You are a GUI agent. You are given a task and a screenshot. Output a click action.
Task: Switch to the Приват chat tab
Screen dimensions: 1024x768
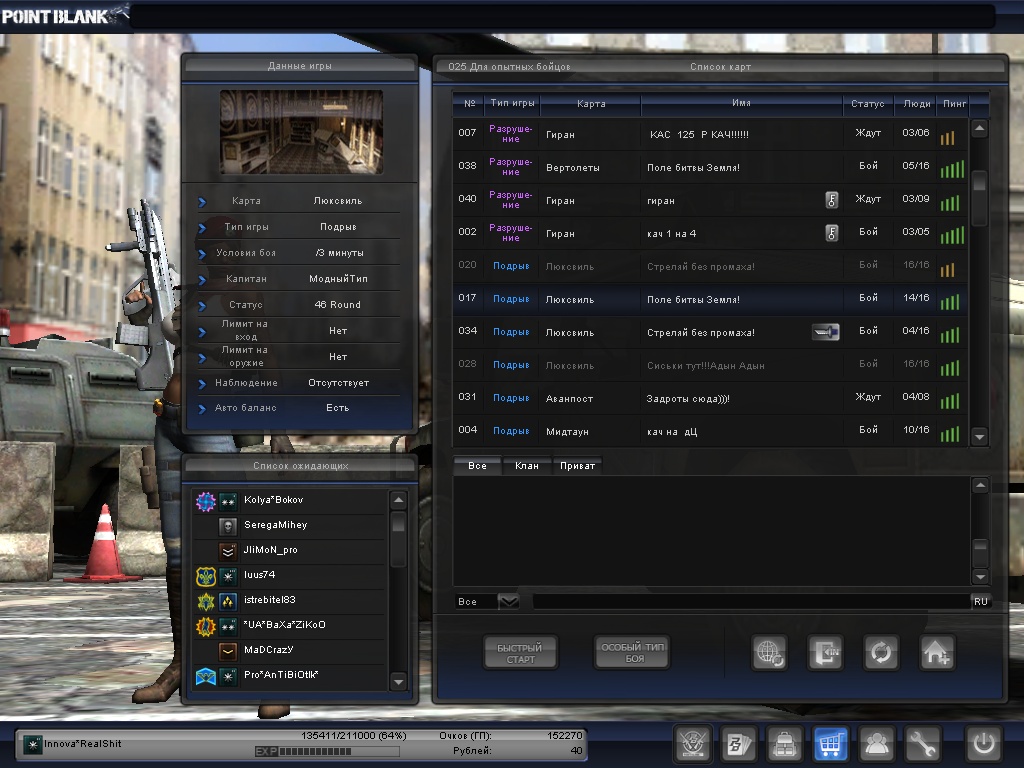(578, 466)
